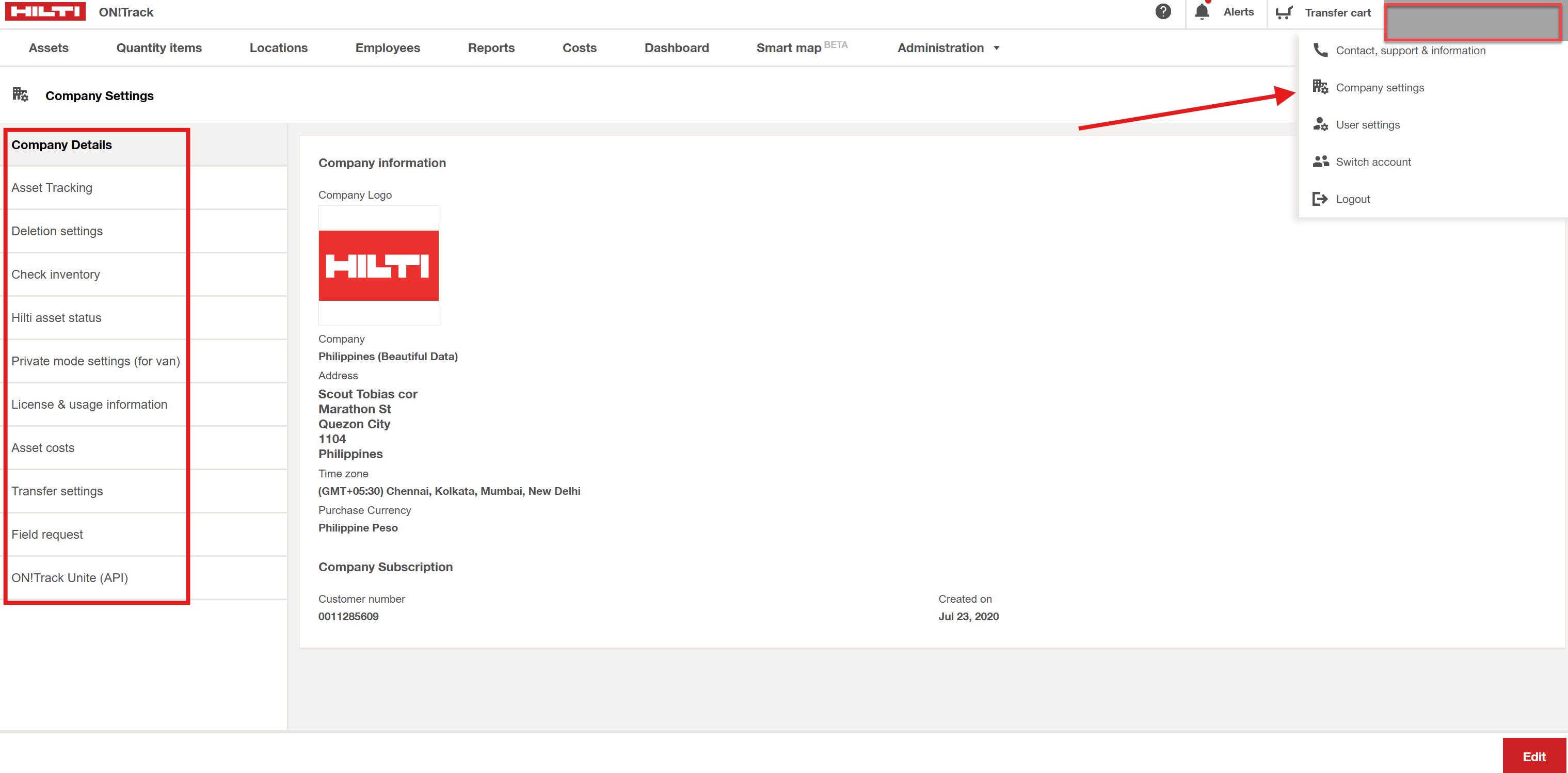The width and height of the screenshot is (1568, 773).
Task: Choose Company settings from user menu
Action: point(1380,88)
